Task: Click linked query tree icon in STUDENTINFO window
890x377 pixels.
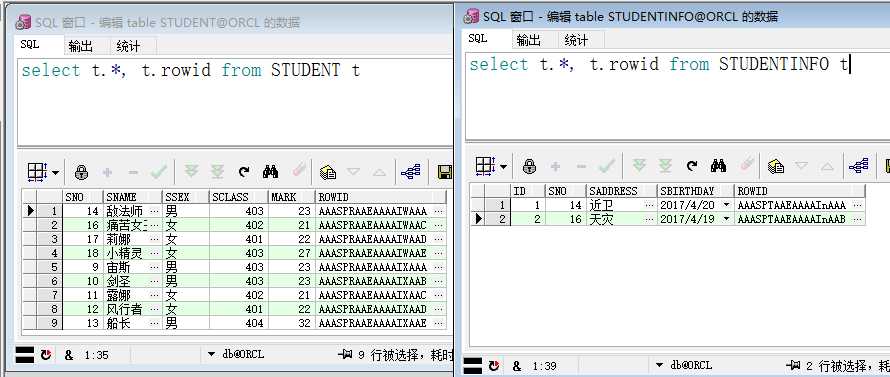Action: [x=858, y=166]
